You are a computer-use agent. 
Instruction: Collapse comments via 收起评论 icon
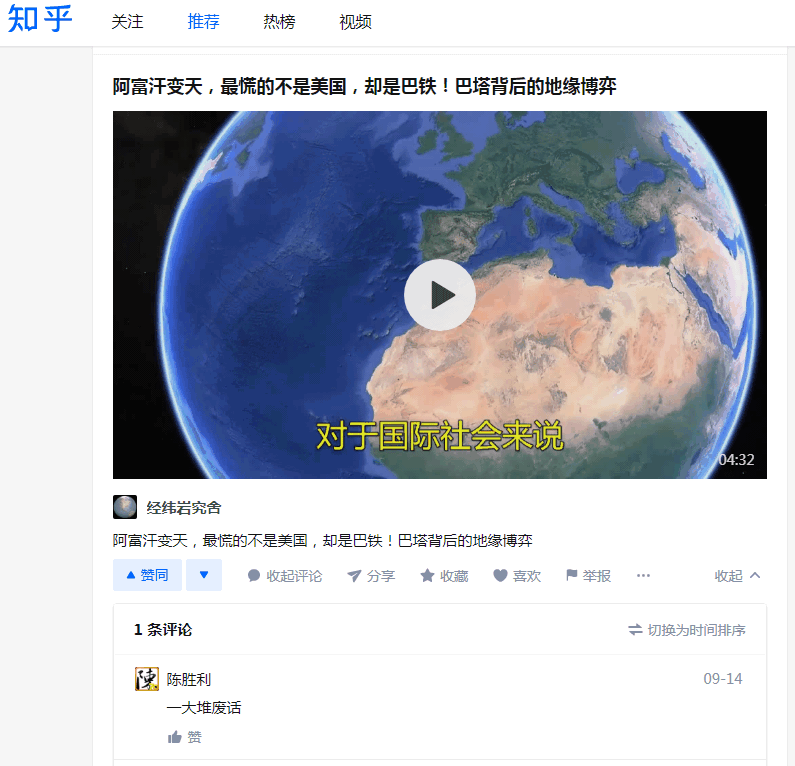254,575
